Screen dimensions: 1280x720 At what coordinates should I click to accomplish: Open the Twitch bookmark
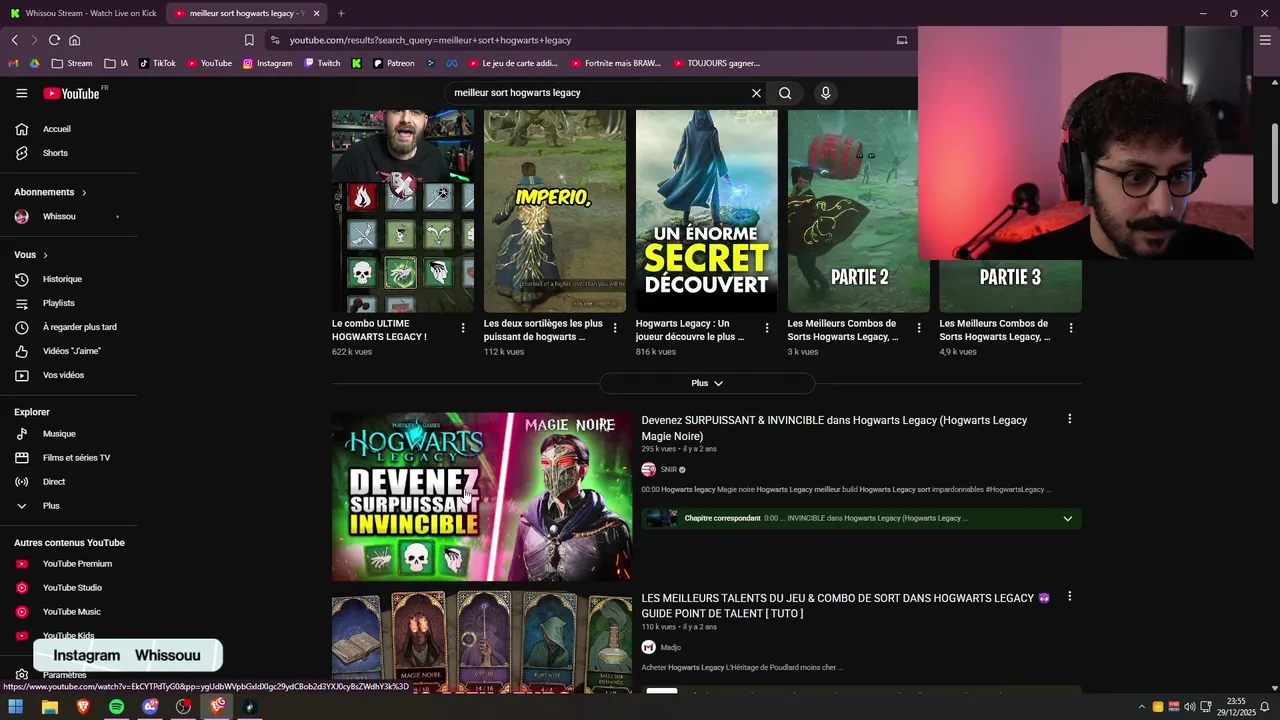tap(322, 63)
